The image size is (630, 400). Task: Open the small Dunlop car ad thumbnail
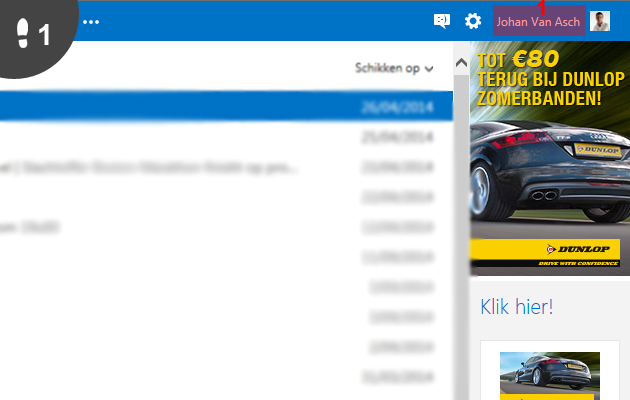(550, 376)
